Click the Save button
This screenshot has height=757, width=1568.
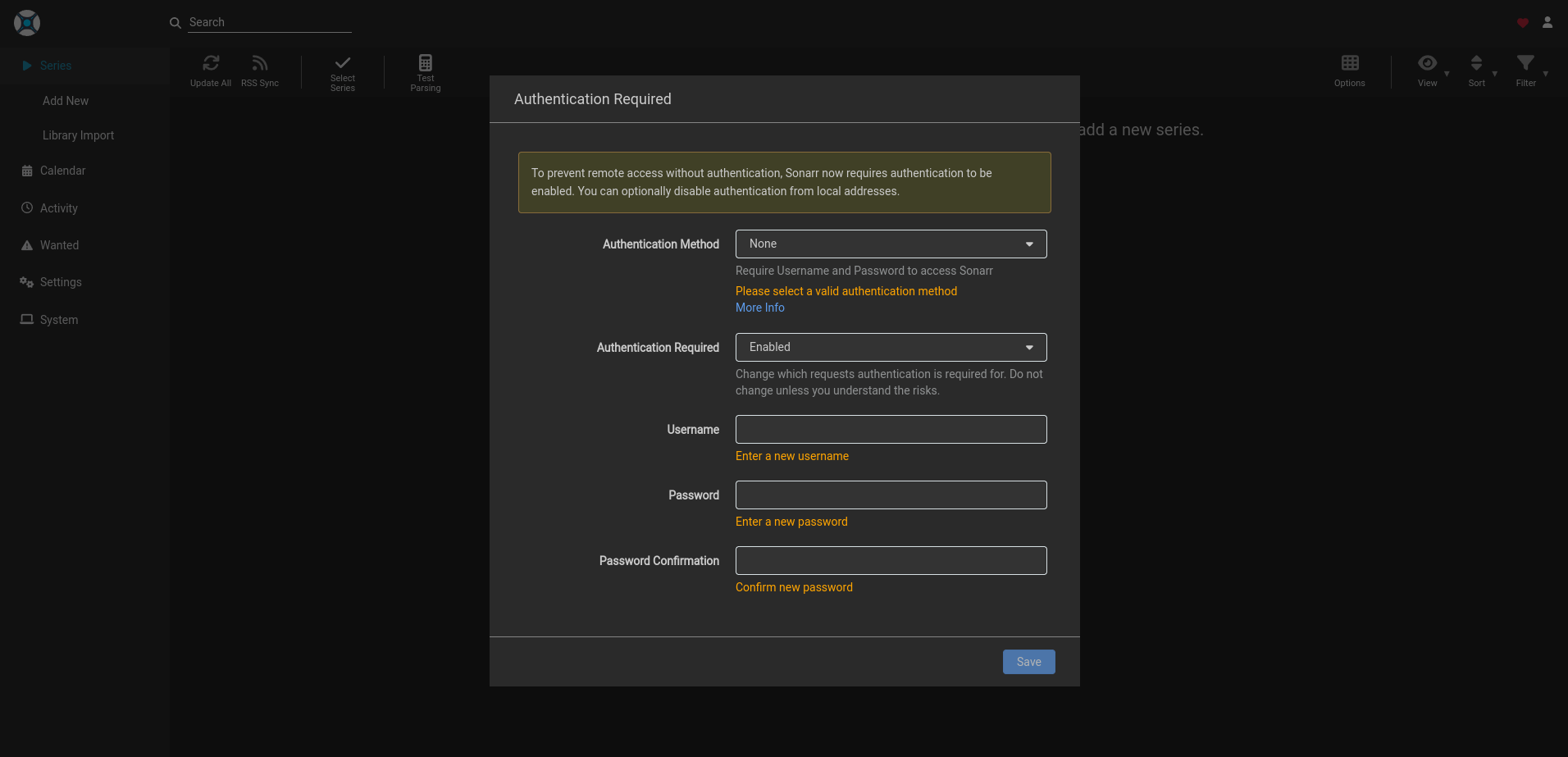point(1029,662)
